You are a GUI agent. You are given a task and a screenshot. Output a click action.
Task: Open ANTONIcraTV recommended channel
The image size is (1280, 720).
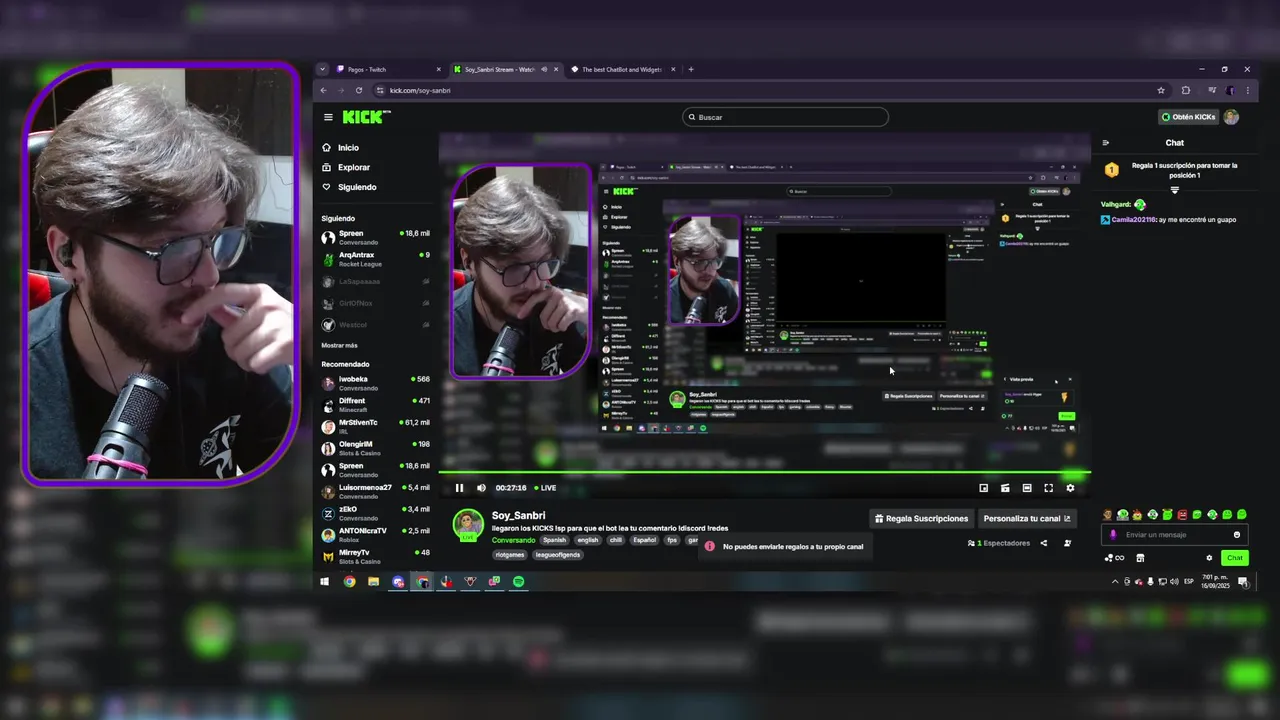click(375, 534)
